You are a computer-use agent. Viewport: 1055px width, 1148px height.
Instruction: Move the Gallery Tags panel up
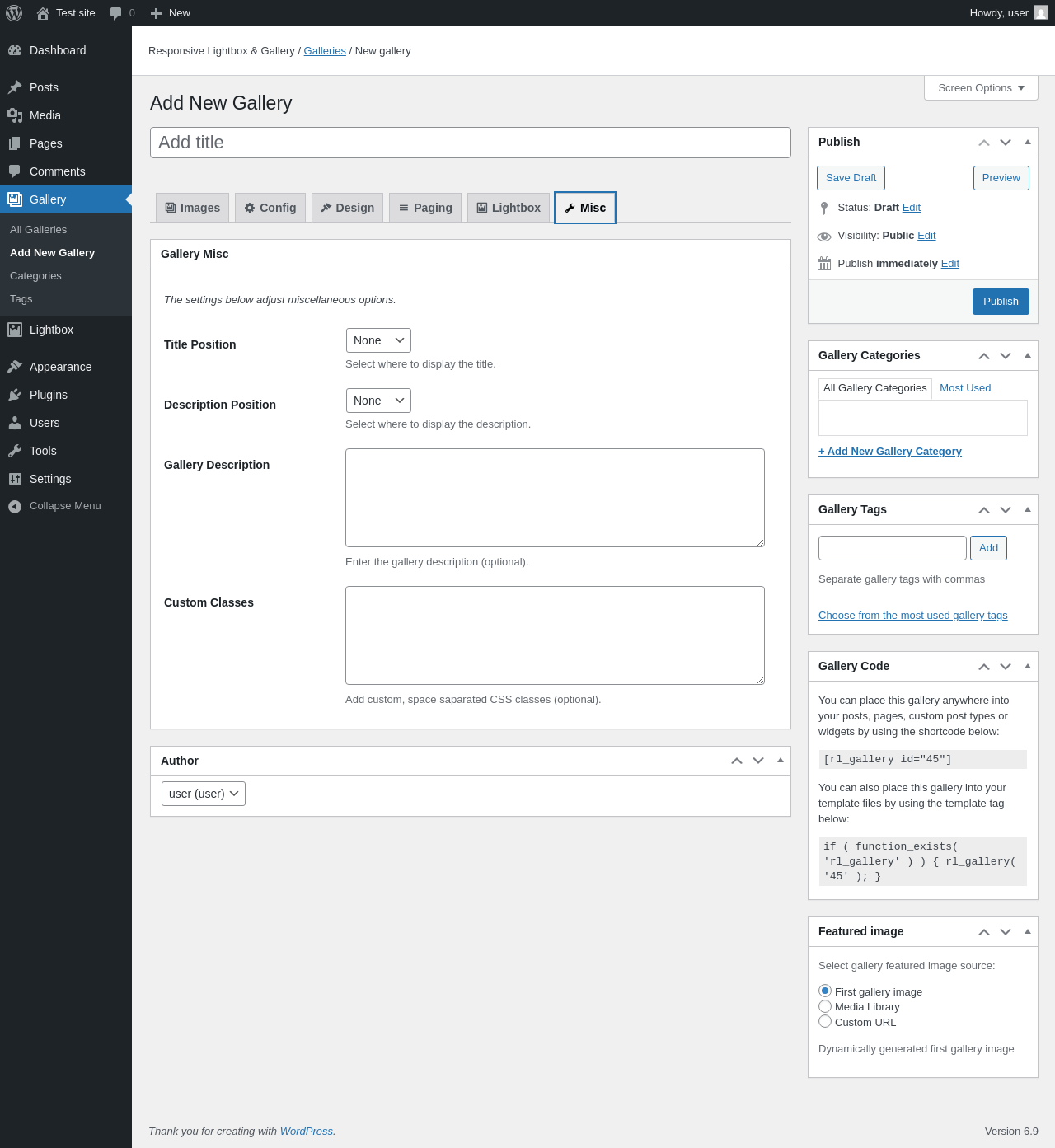(x=984, y=510)
